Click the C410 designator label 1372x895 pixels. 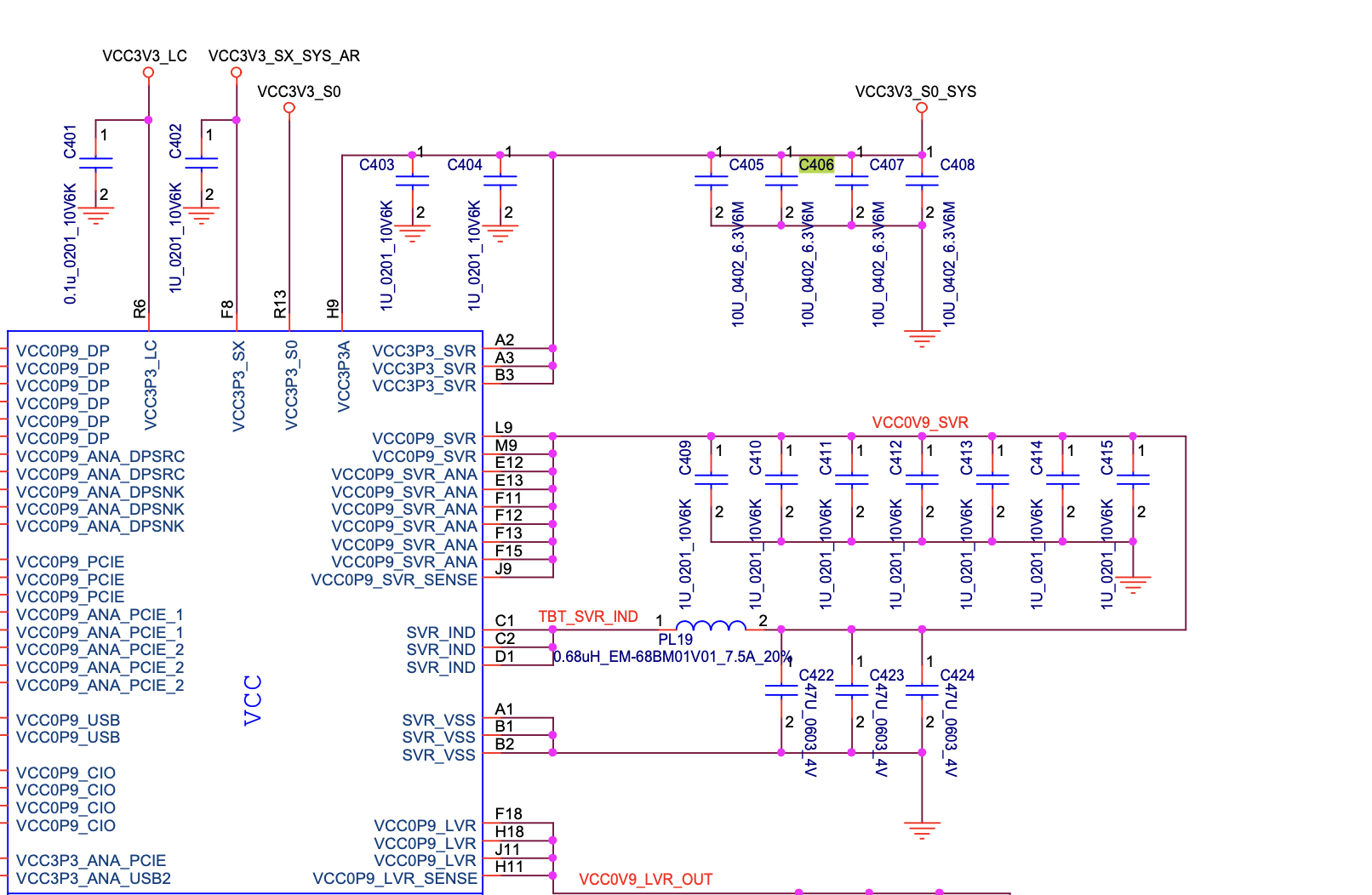click(x=755, y=458)
